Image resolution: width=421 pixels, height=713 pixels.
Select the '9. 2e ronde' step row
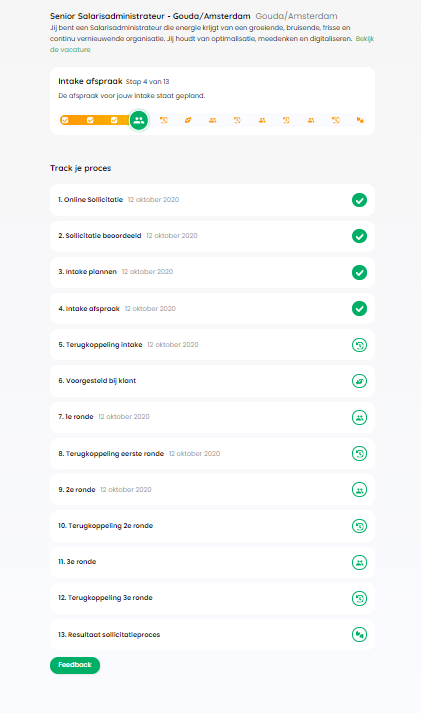click(x=212, y=490)
